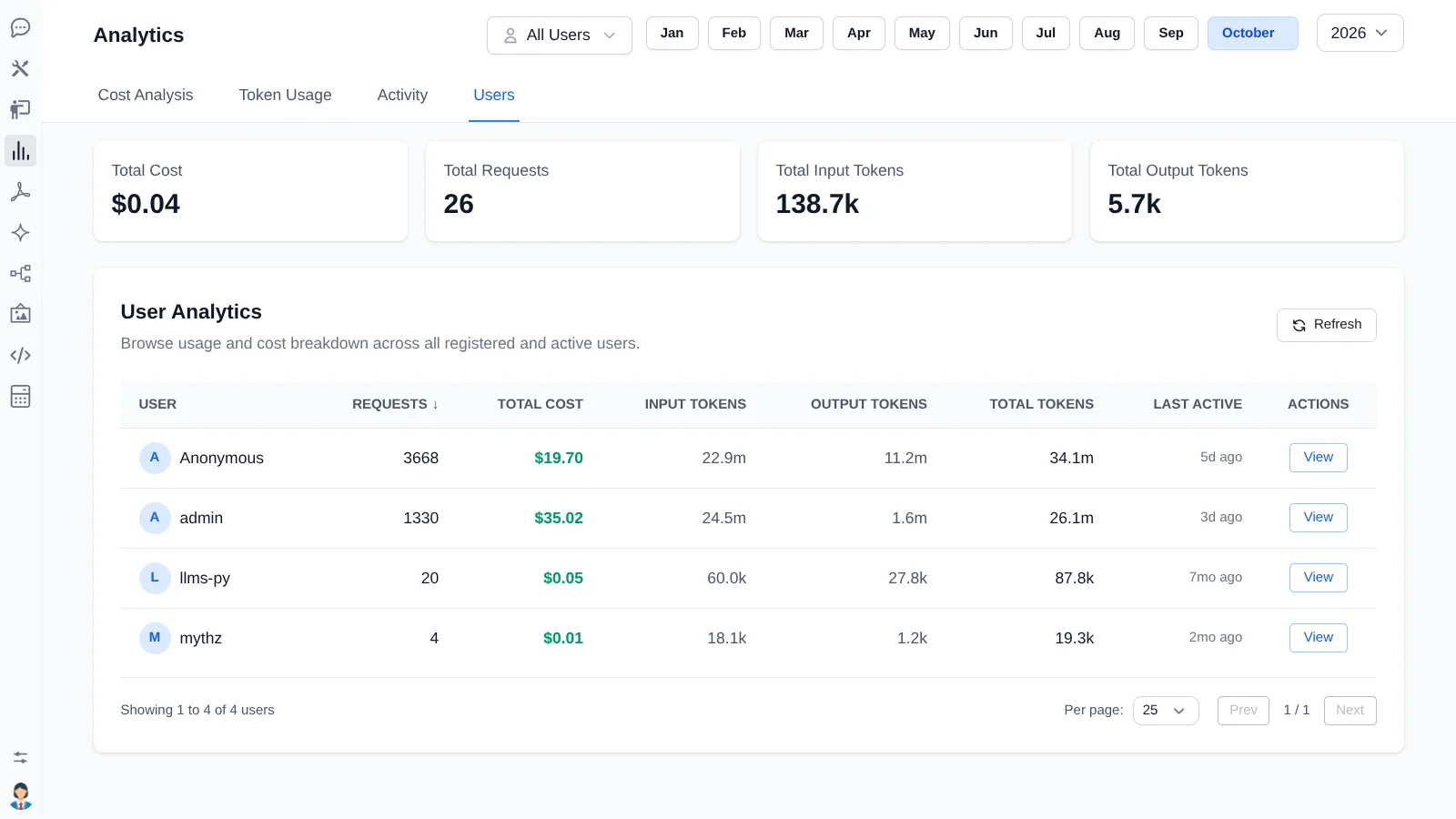Open the tools (wrench and screwdriver) sidebar icon
Image resolution: width=1456 pixels, height=819 pixels.
pyautogui.click(x=20, y=68)
